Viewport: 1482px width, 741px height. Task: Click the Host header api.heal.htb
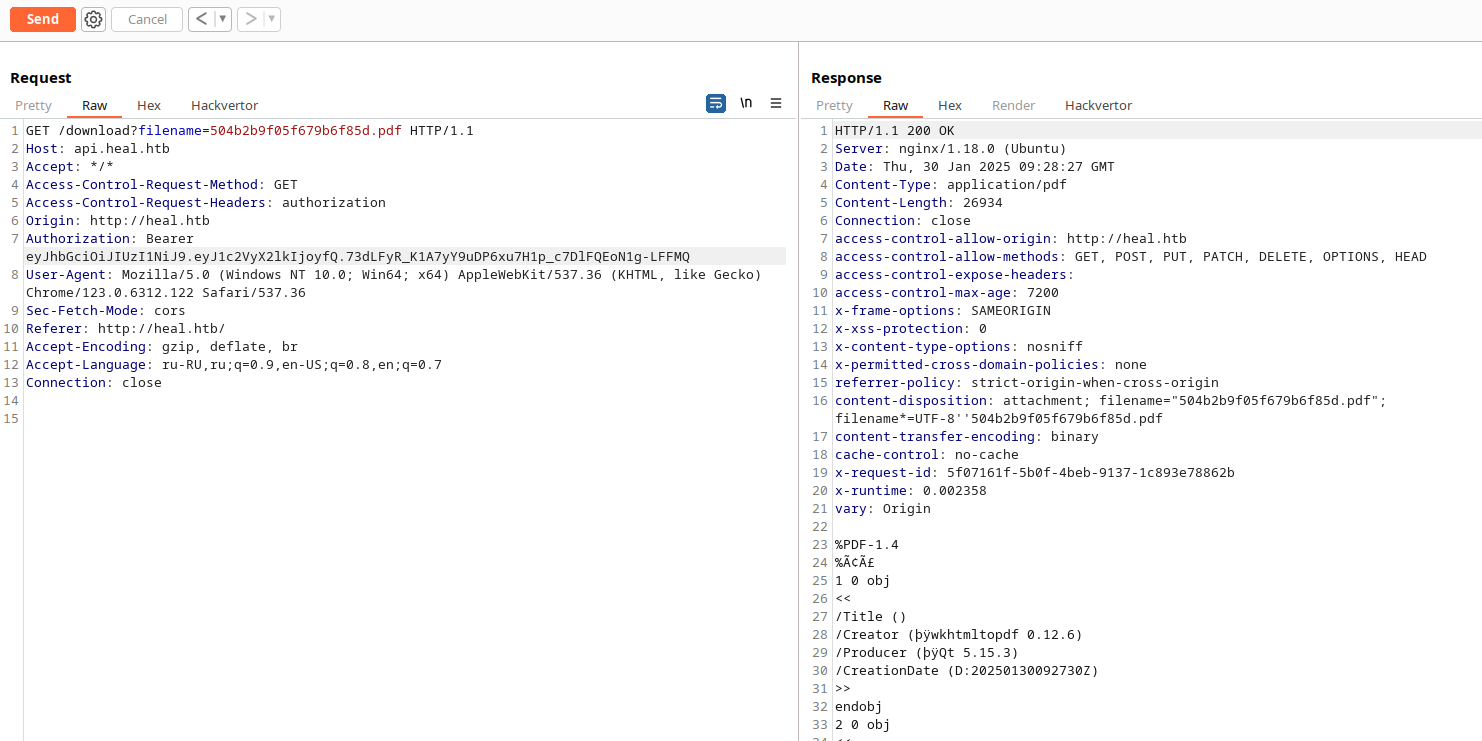(98, 148)
